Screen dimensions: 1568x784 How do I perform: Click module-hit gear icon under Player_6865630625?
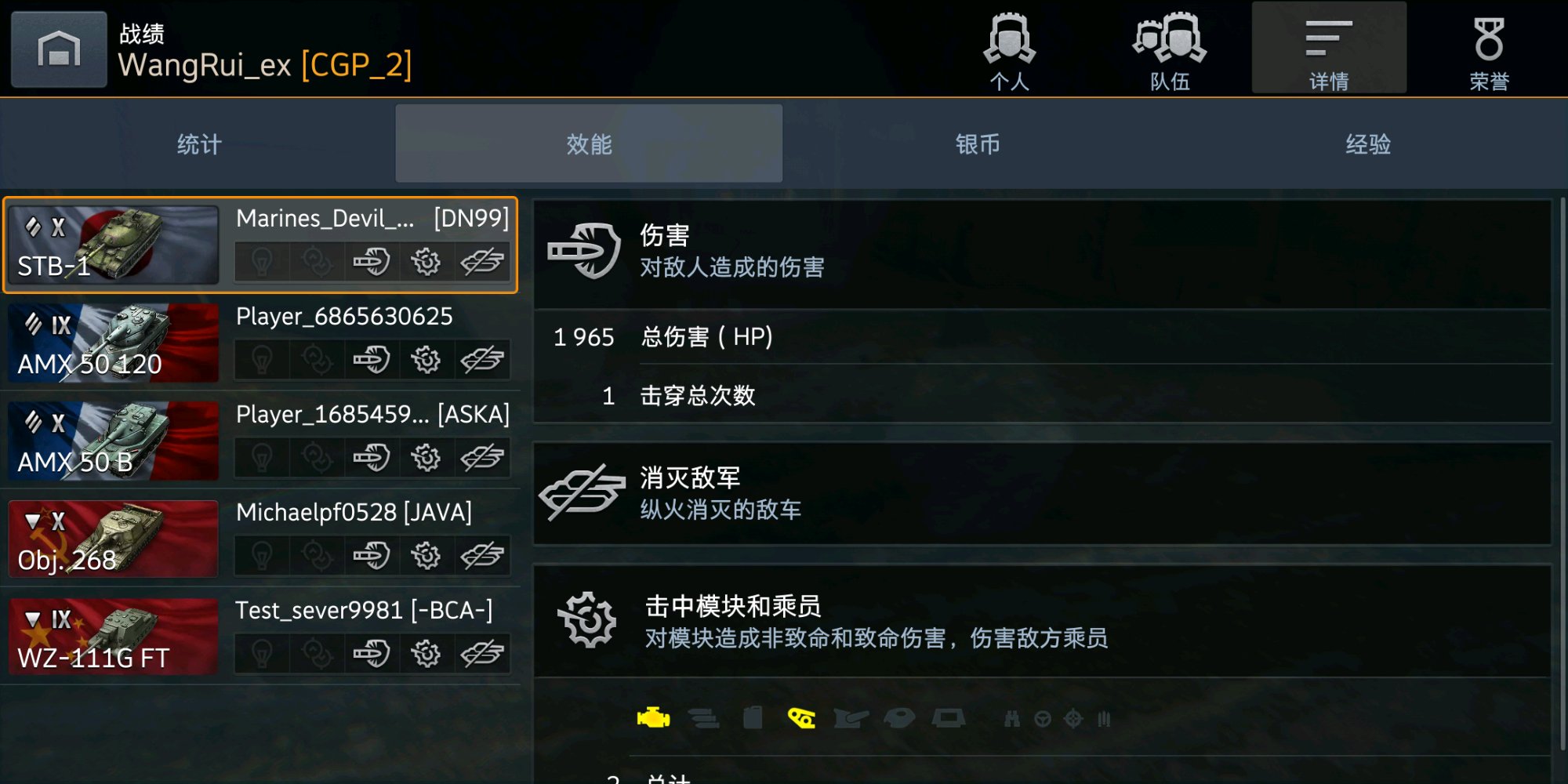click(426, 360)
